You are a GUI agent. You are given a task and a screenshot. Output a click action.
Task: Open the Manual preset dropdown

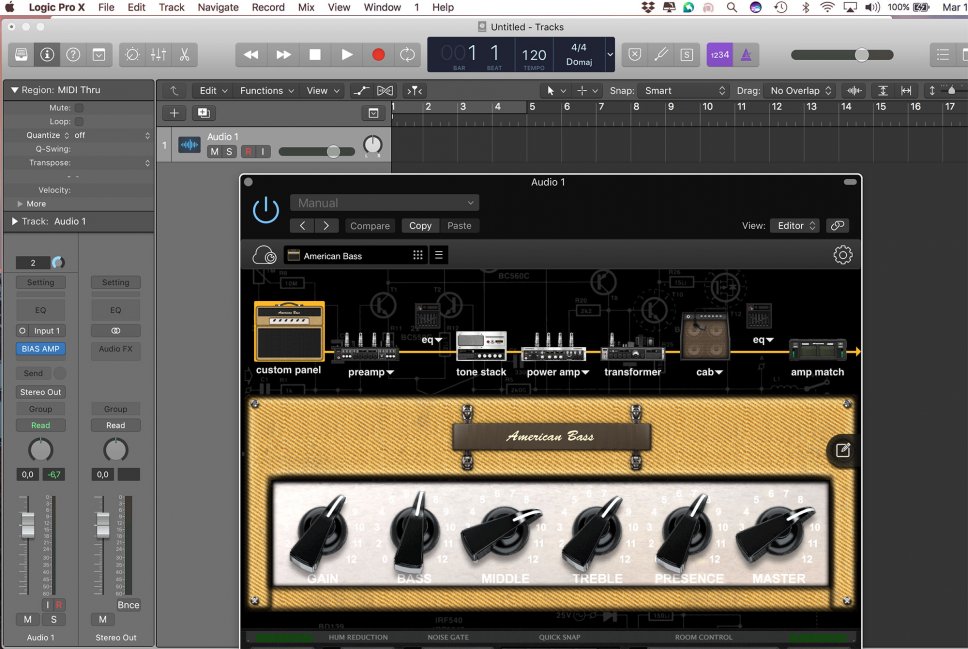(384, 203)
